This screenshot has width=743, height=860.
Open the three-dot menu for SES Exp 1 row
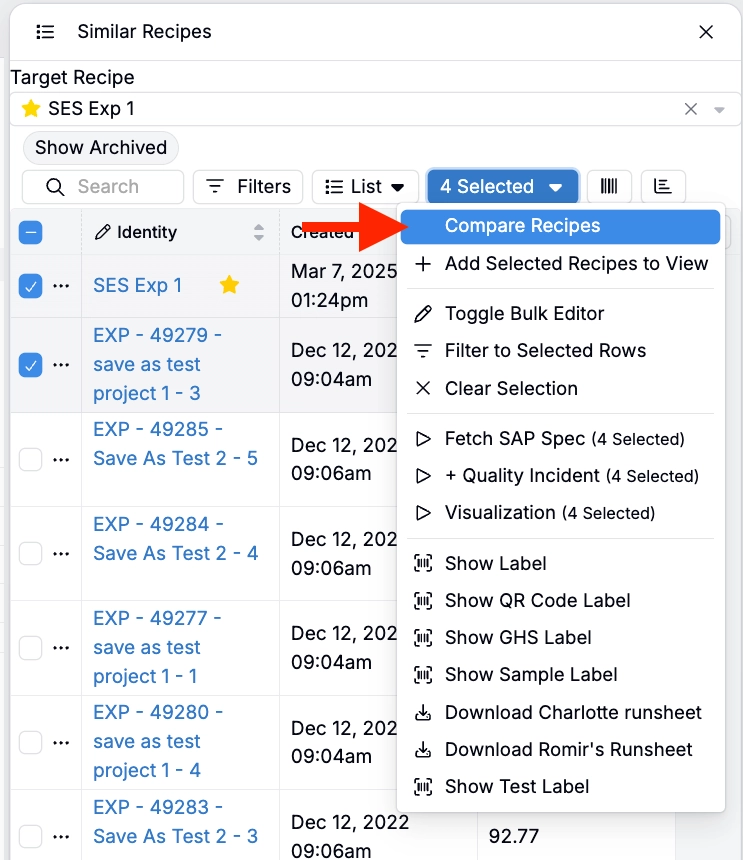coord(61,286)
